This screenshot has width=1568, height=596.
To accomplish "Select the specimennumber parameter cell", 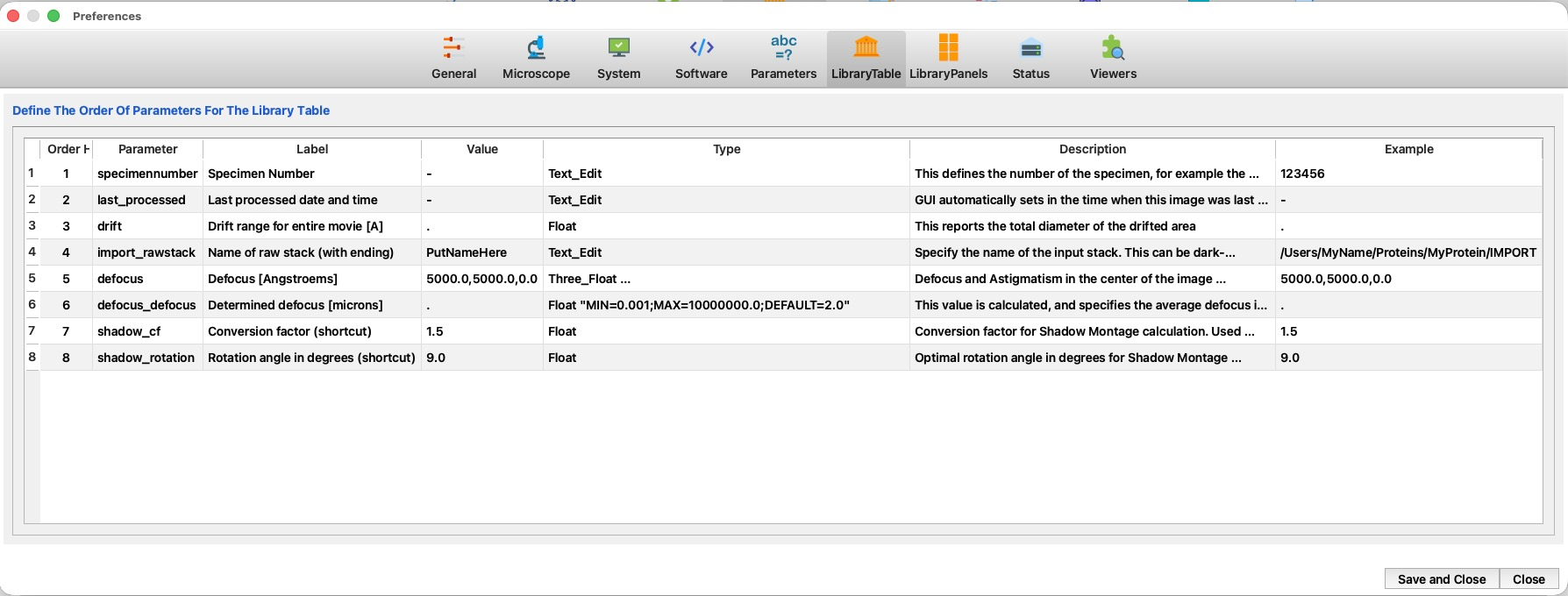I will 147,174.
